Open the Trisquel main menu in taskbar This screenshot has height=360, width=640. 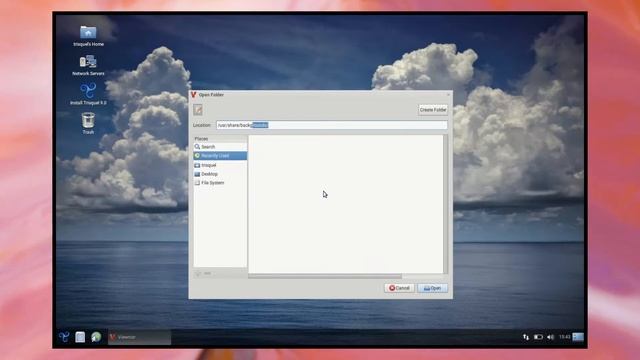coord(64,337)
